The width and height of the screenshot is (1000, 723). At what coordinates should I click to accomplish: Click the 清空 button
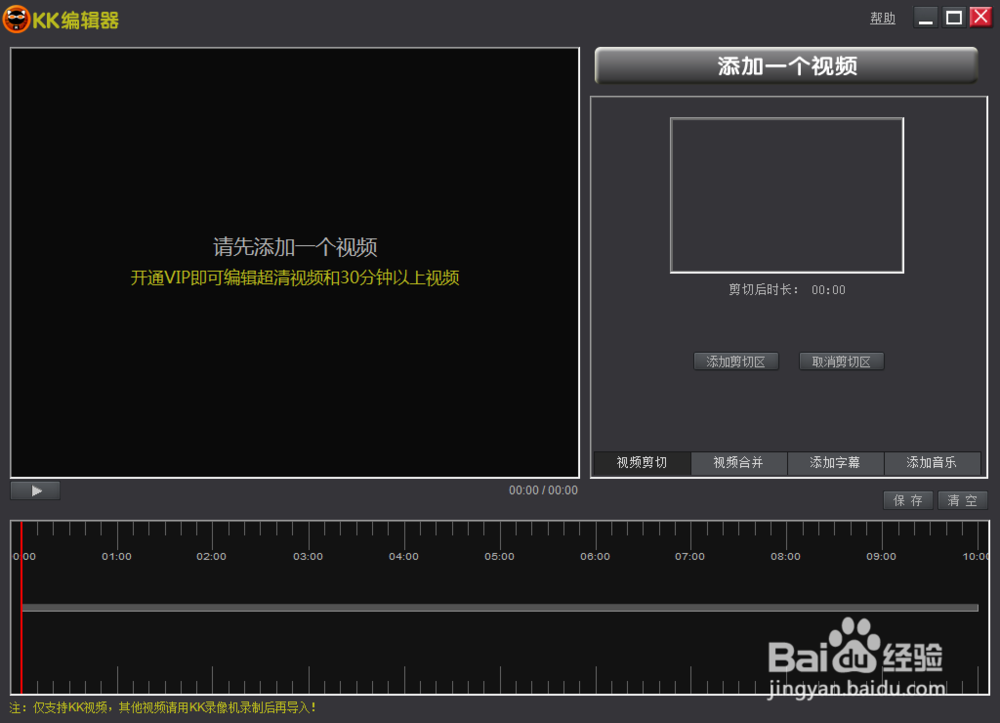(962, 500)
